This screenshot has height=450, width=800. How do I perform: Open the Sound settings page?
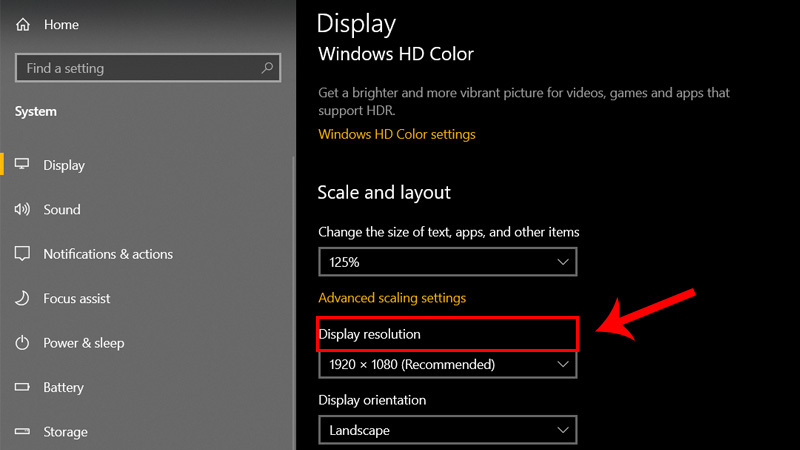62,210
